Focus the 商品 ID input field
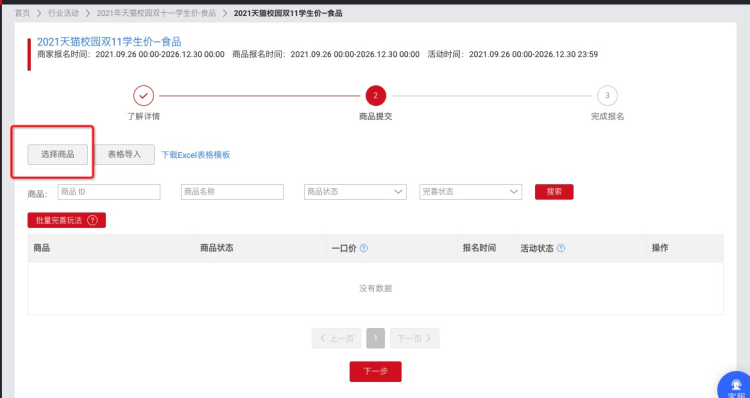The width and height of the screenshot is (750, 398). [x=109, y=192]
